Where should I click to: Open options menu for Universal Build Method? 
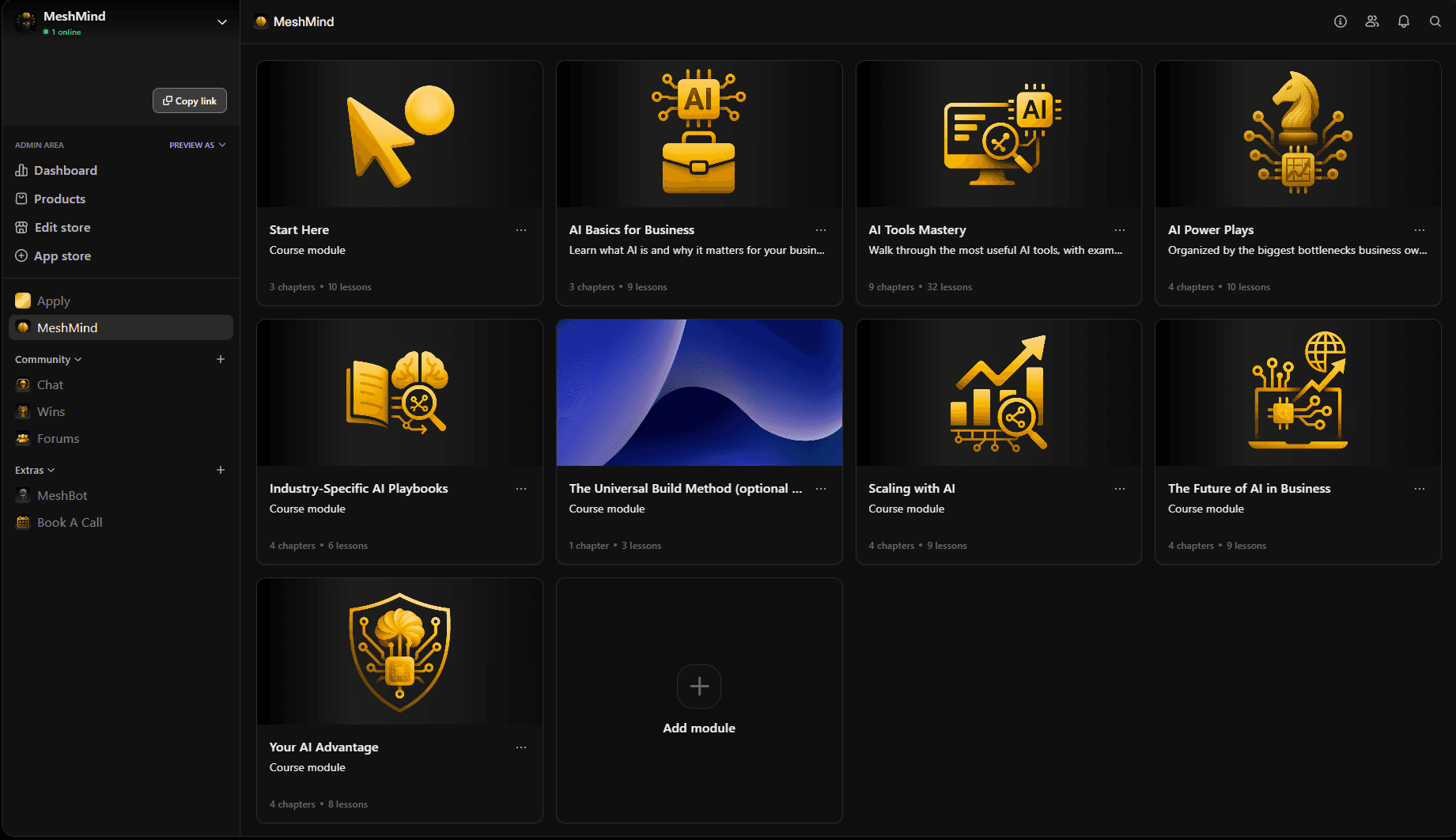click(821, 489)
